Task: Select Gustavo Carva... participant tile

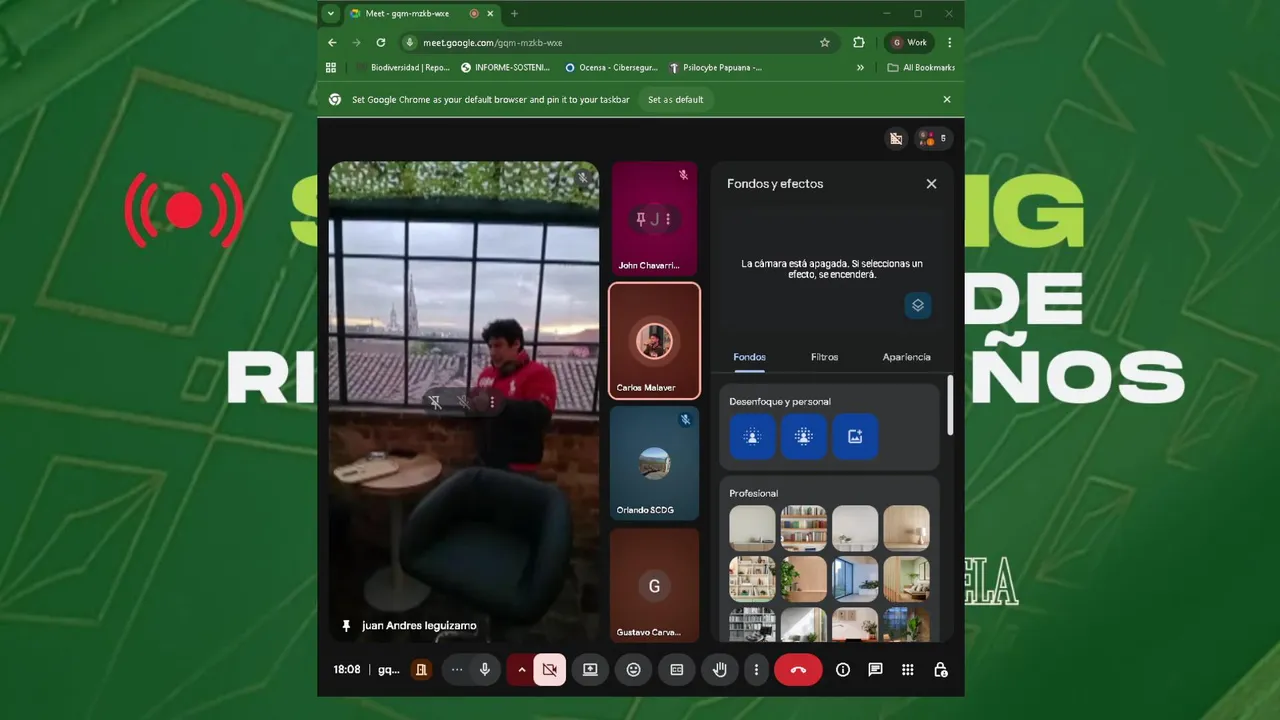Action: 655,585
